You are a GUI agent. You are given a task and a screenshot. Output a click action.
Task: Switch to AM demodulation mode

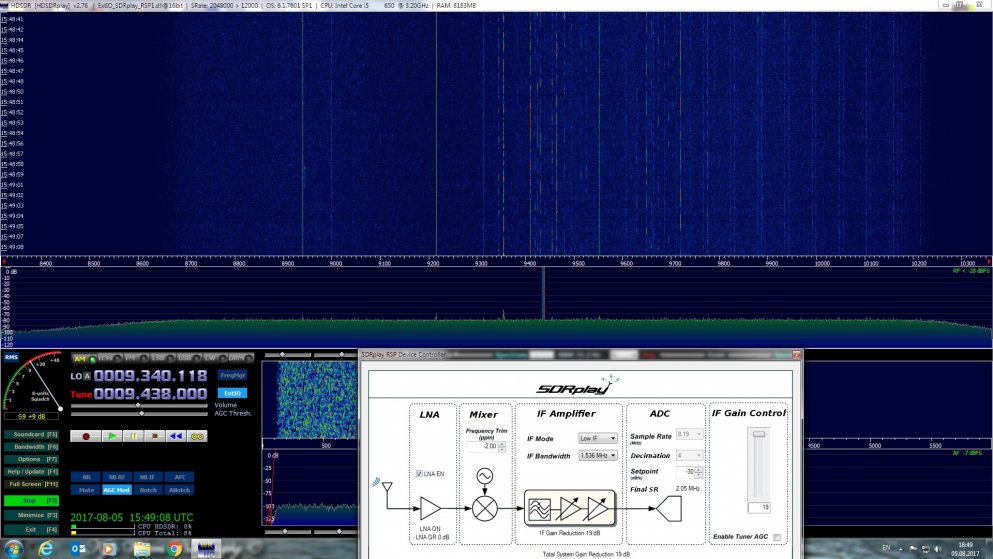(x=84, y=358)
